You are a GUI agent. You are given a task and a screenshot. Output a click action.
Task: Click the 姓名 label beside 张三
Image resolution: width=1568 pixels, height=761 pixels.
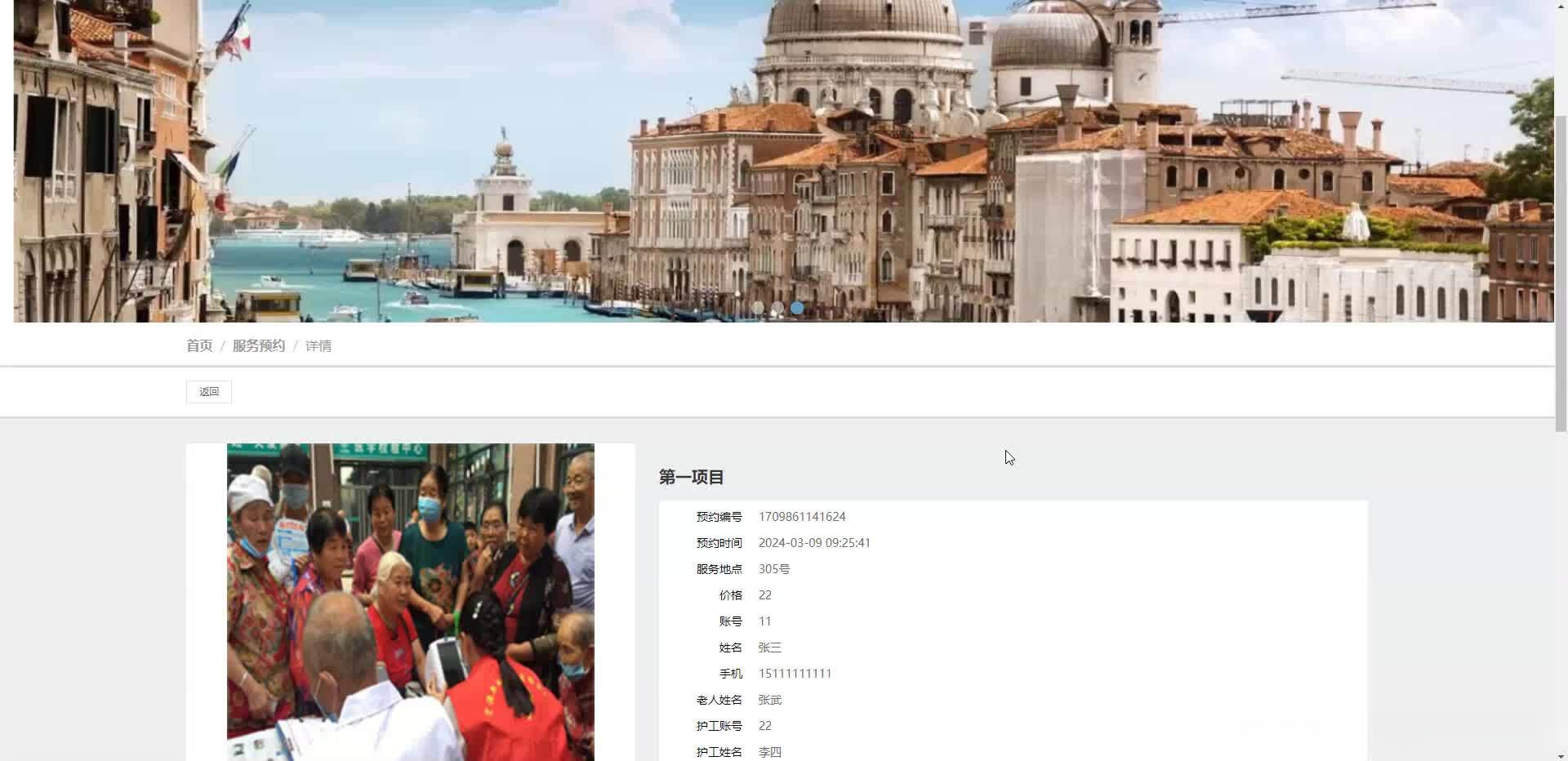731,648
